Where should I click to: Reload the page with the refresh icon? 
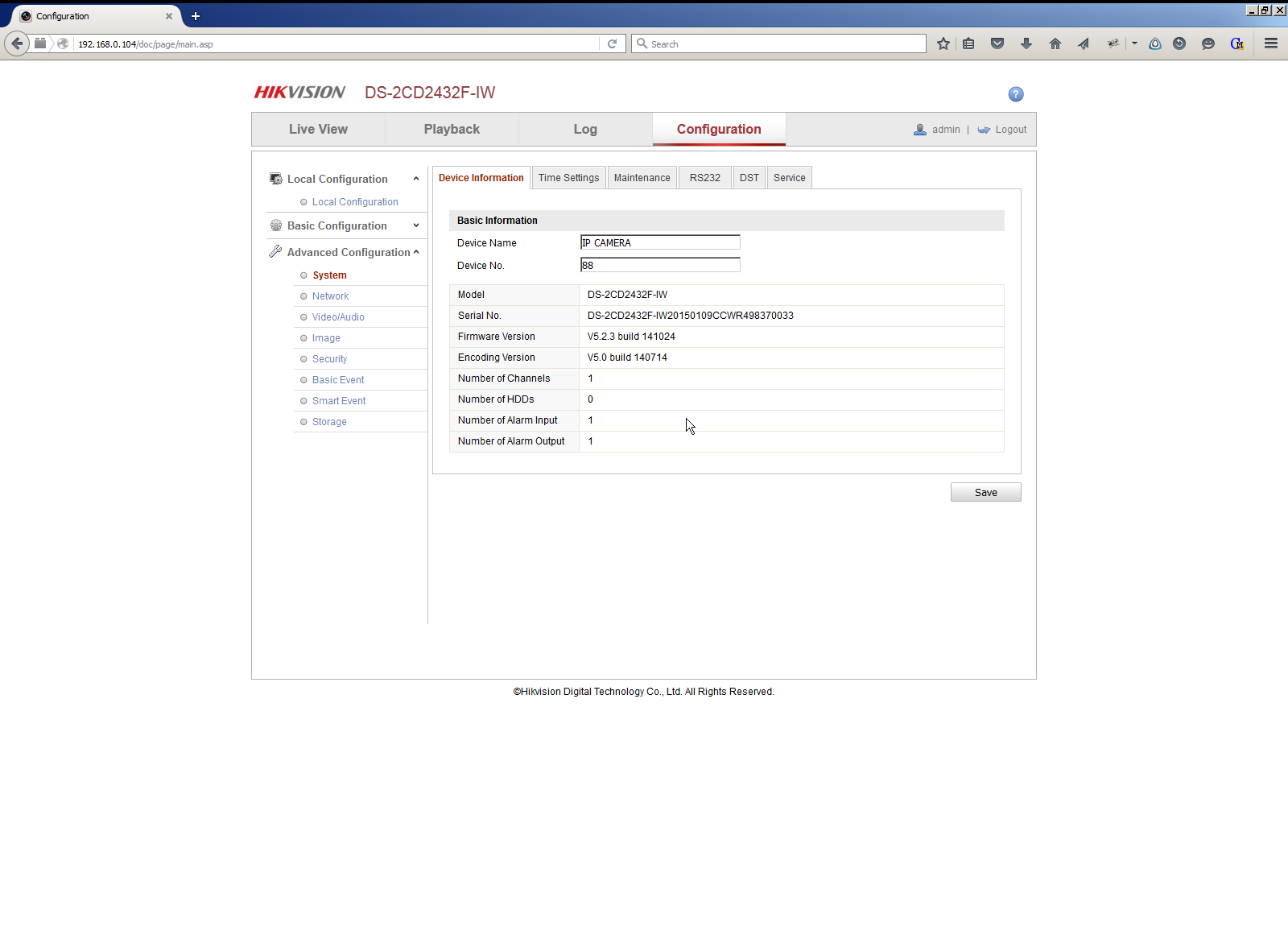pos(612,43)
